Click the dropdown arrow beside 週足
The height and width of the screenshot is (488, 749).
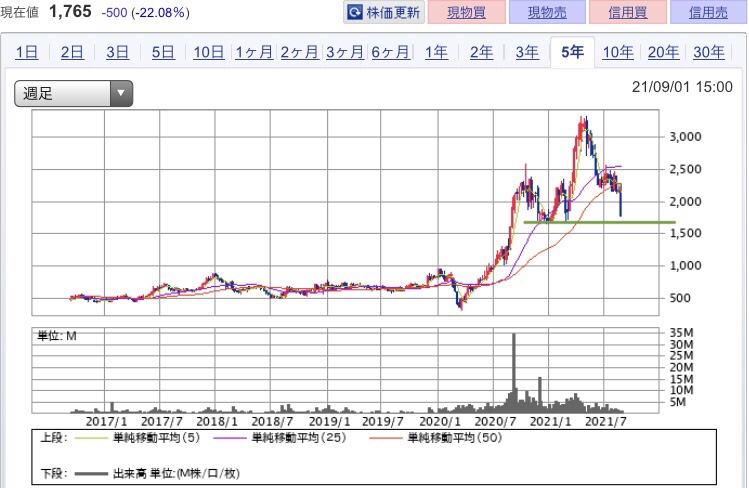(121, 93)
